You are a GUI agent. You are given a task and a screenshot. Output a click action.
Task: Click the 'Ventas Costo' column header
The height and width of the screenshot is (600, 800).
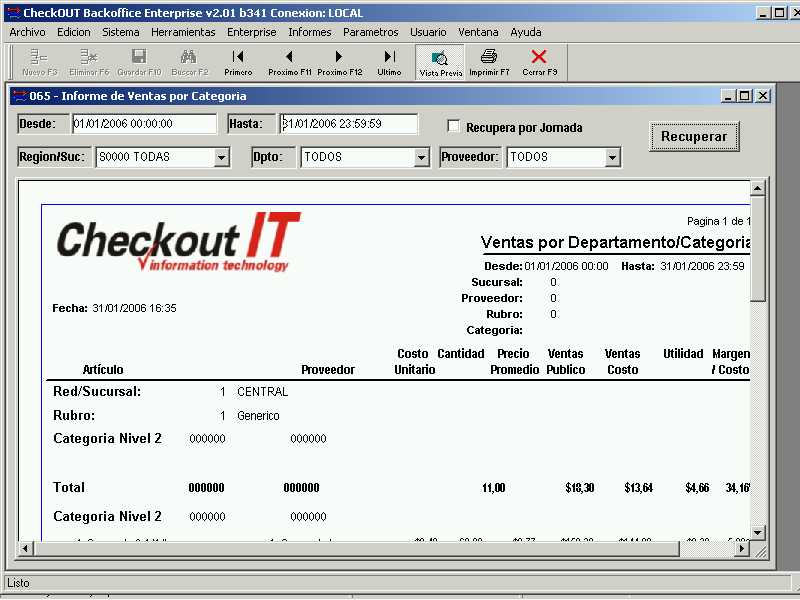pyautogui.click(x=622, y=362)
